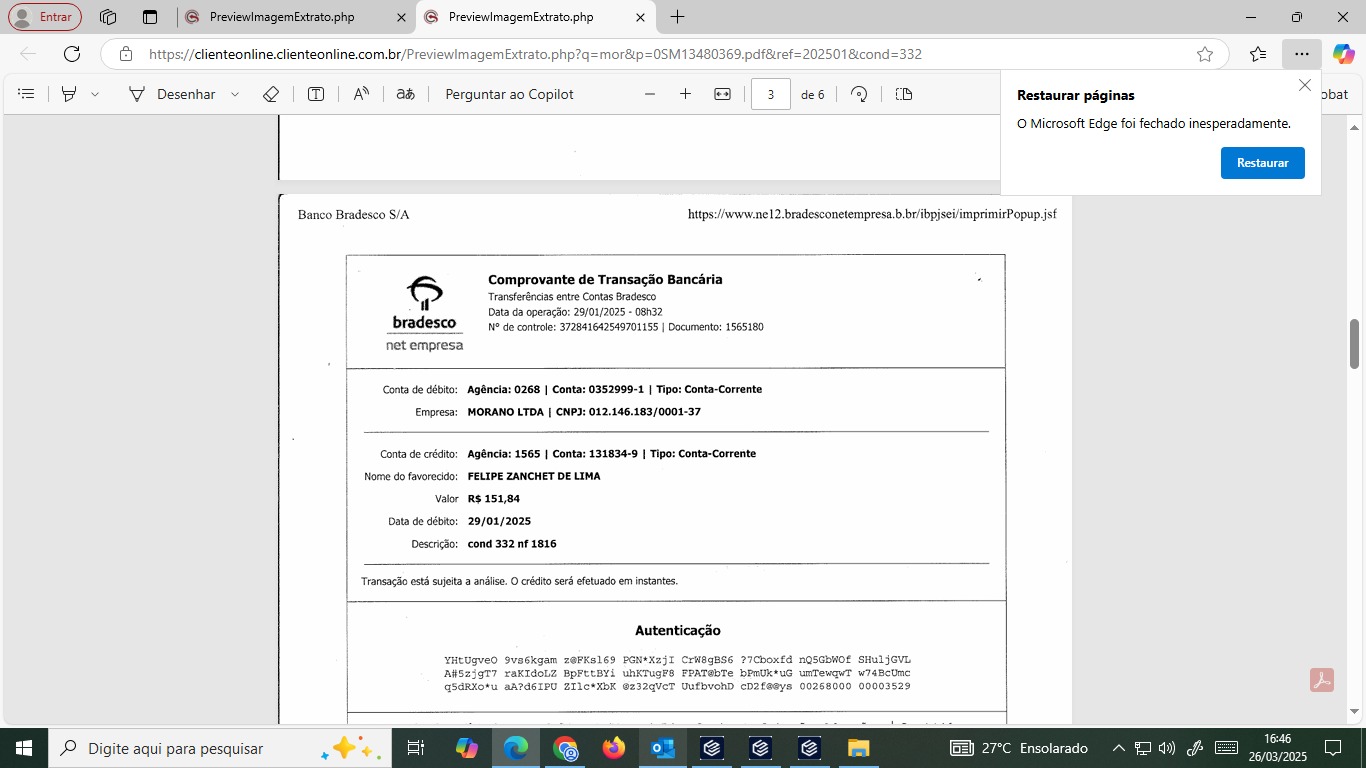Image resolution: width=1366 pixels, height=768 pixels.
Task: Rotate the PDF page
Action: tap(859, 94)
